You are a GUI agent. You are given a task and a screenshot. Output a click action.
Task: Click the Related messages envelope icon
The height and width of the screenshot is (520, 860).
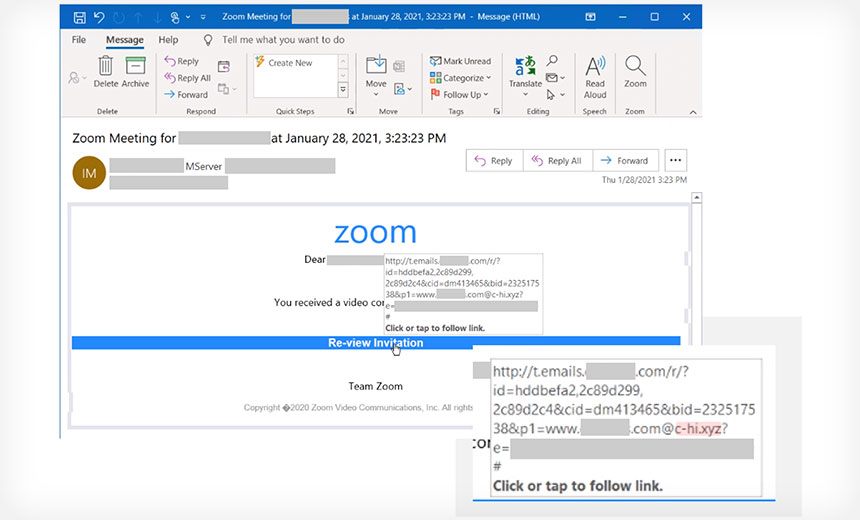tap(555, 78)
